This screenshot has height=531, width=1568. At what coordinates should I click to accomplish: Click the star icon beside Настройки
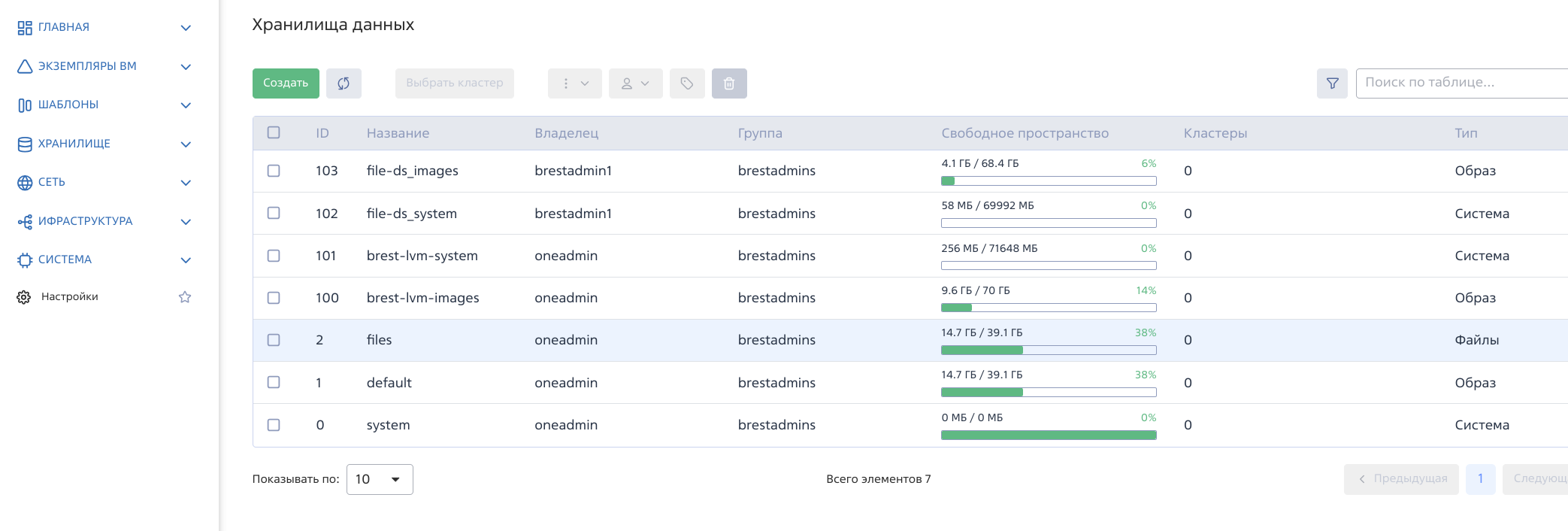(x=185, y=297)
